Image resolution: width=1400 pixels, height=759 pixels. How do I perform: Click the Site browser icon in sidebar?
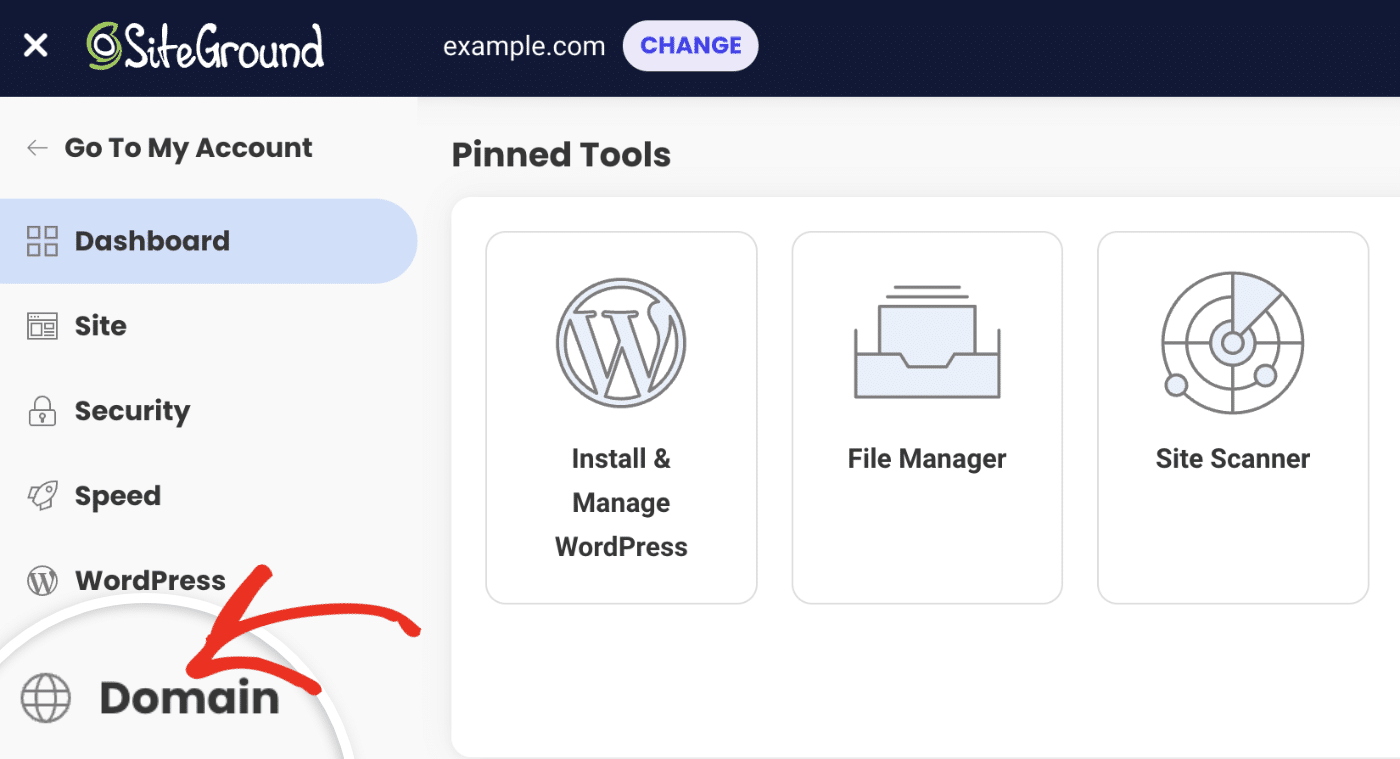pos(41,325)
